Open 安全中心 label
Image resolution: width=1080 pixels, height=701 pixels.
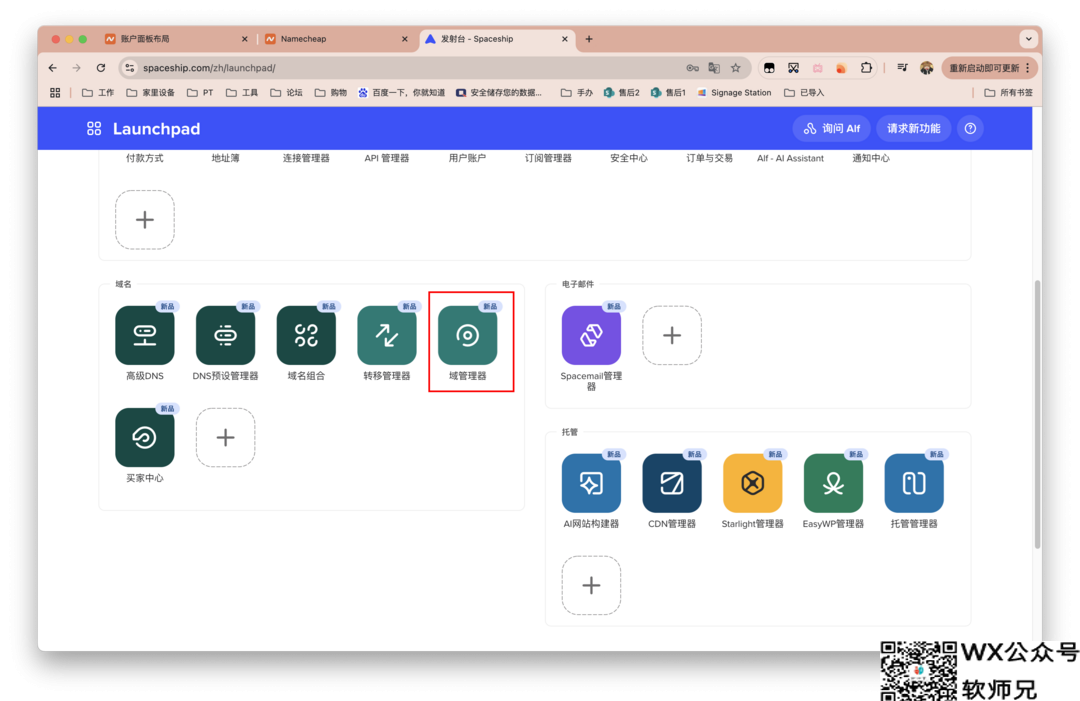tap(629, 158)
